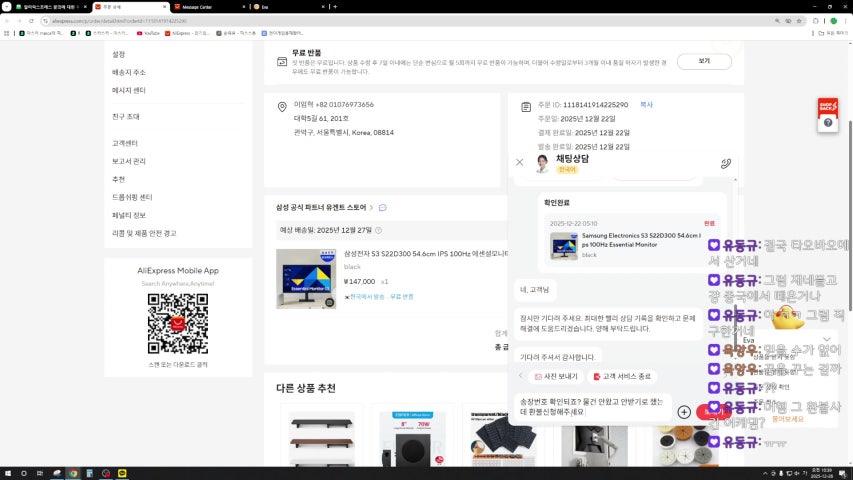Screen dimensions: 853x480
Task: Go back to the previous page
Action: pyautogui.click(x=7, y=21)
